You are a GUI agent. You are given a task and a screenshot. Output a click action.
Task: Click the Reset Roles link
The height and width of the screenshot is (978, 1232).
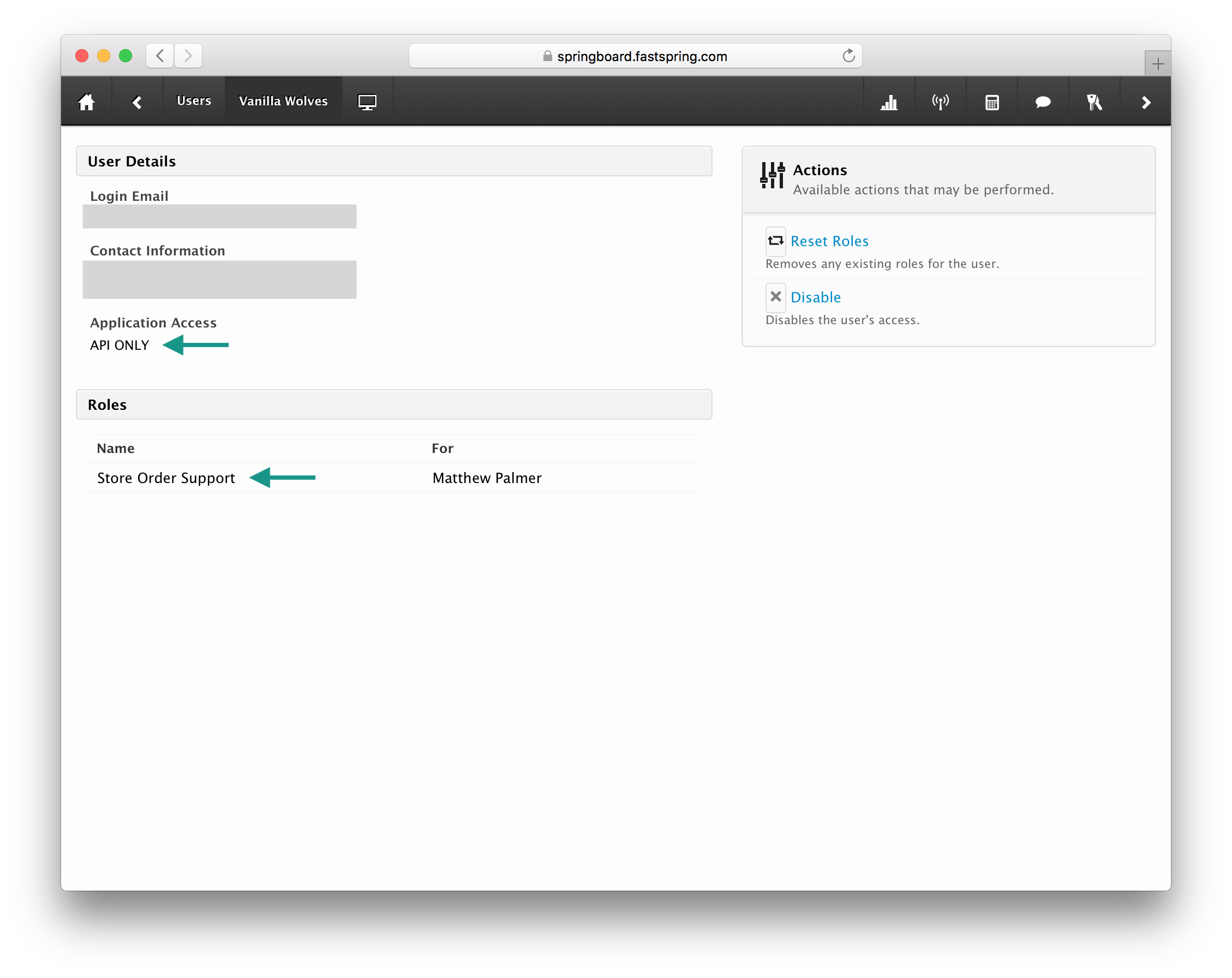[x=829, y=241]
